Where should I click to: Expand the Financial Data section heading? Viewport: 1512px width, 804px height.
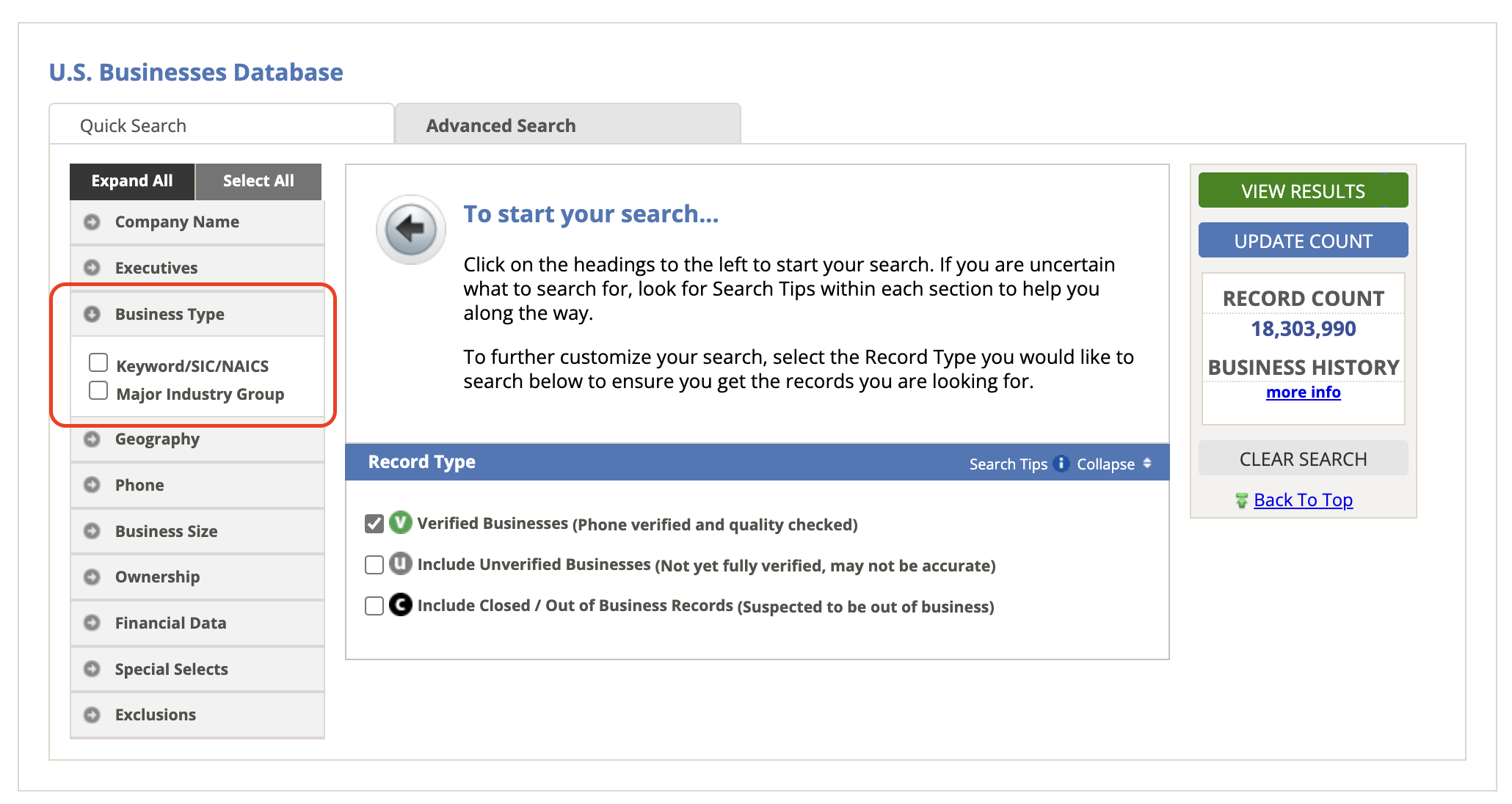coord(197,623)
